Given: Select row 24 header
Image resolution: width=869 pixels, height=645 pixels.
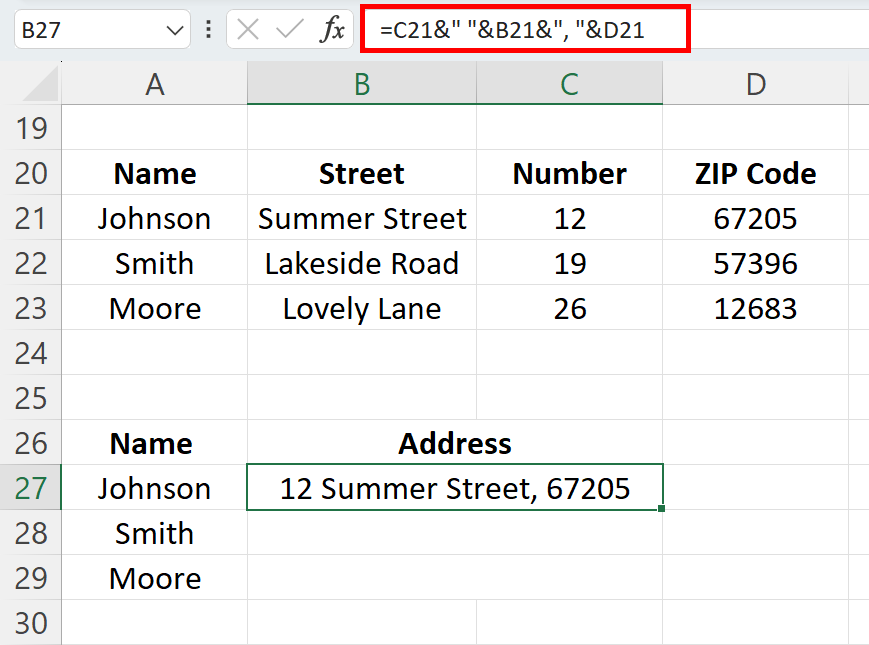Looking at the screenshot, I should coord(31,352).
